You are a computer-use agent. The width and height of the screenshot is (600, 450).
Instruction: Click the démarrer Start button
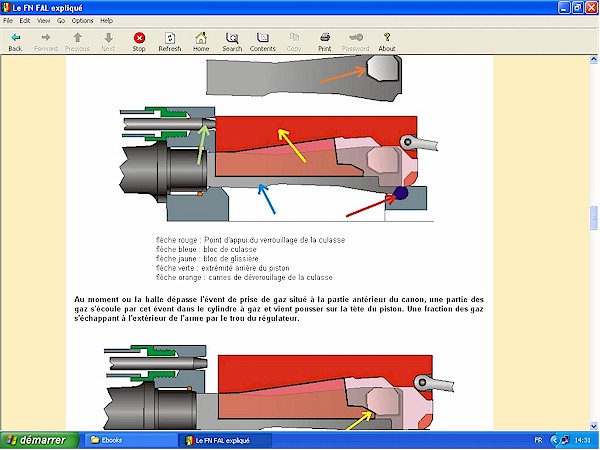(39, 440)
